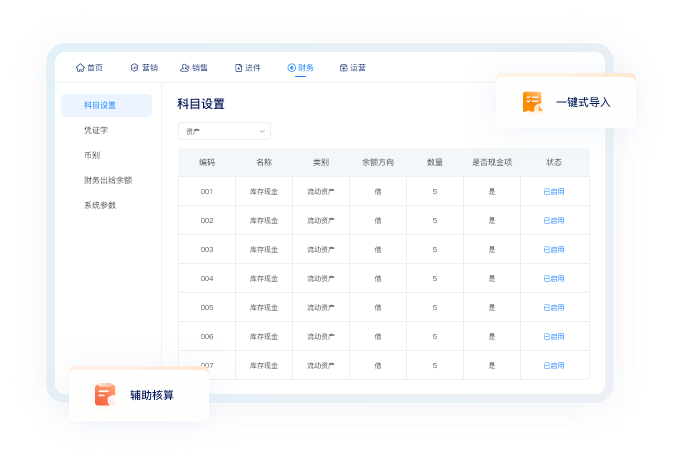Go to 财务出始余额 in the sidebar
Viewport: 681px width, 467px height.
pos(107,180)
